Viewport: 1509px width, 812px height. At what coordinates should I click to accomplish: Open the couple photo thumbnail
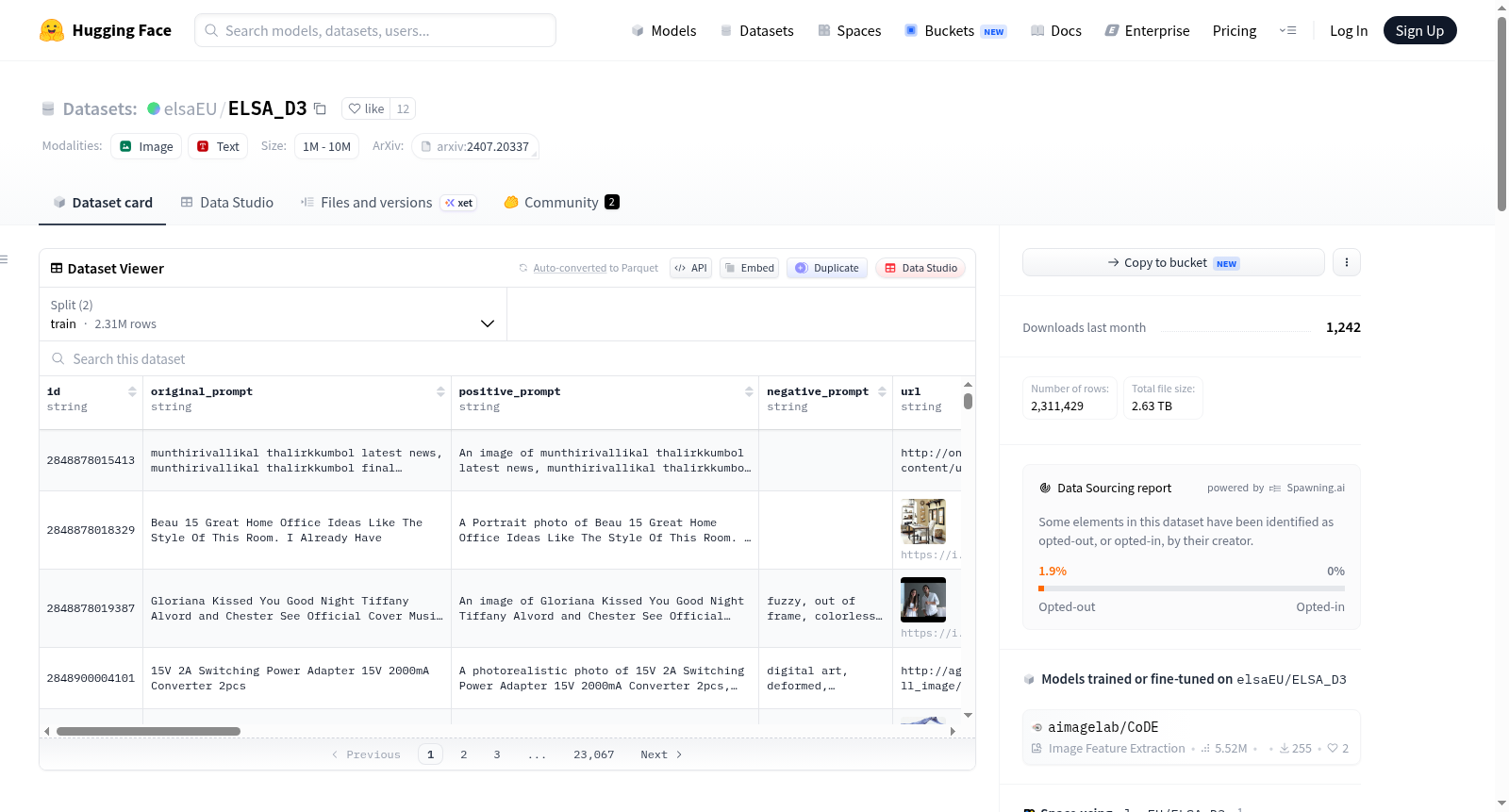(x=923, y=600)
